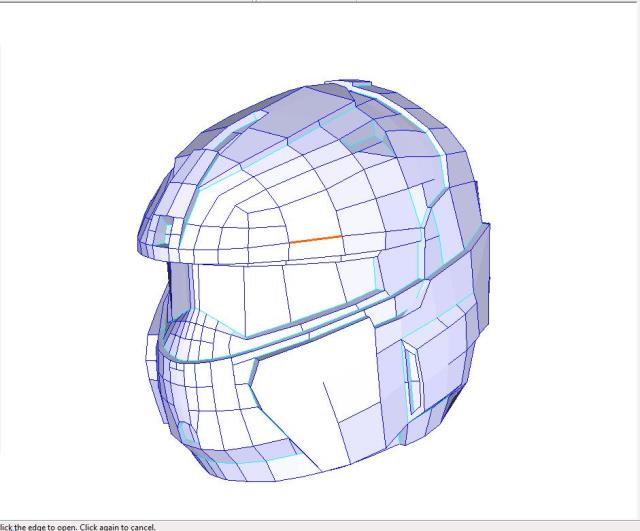This screenshot has height=531, width=640.
Task: Click status bar text "Click the edge to open"
Action: [x=38, y=527]
